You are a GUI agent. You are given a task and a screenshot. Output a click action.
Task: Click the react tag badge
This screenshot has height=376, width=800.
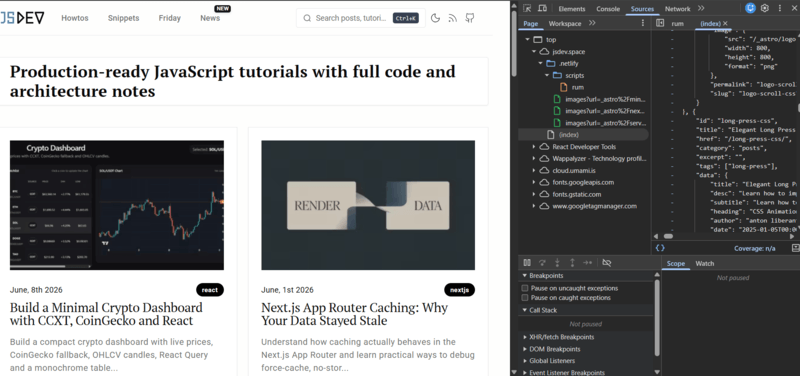pos(210,290)
